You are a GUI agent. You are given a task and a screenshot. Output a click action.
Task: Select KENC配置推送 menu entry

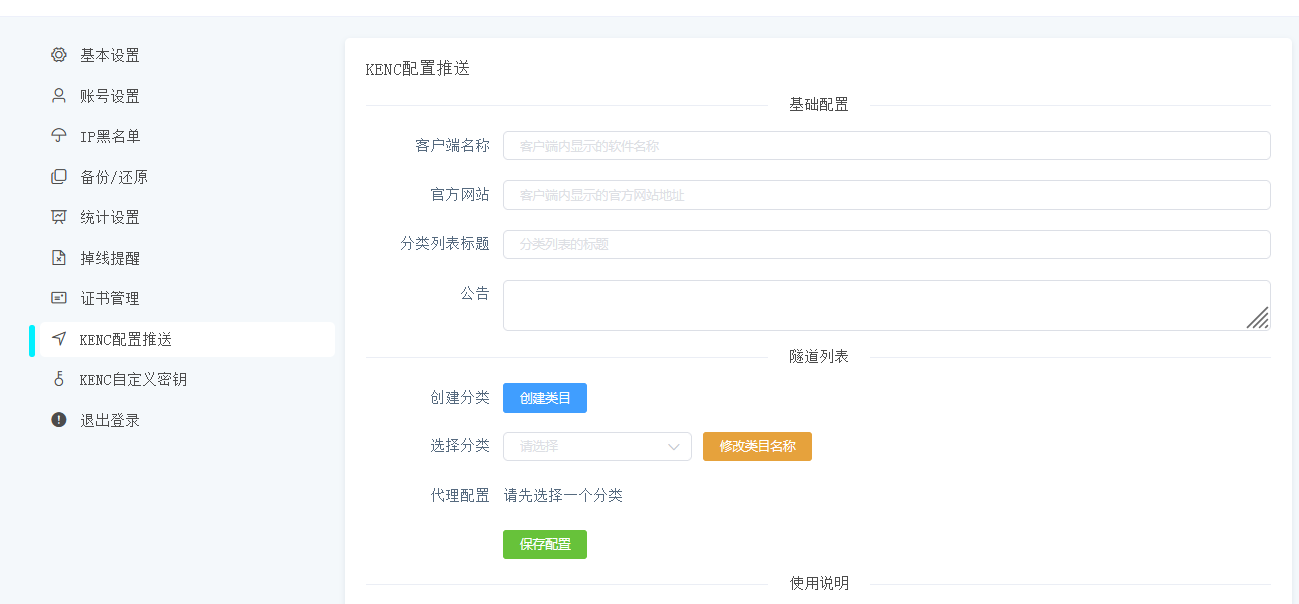(186, 339)
